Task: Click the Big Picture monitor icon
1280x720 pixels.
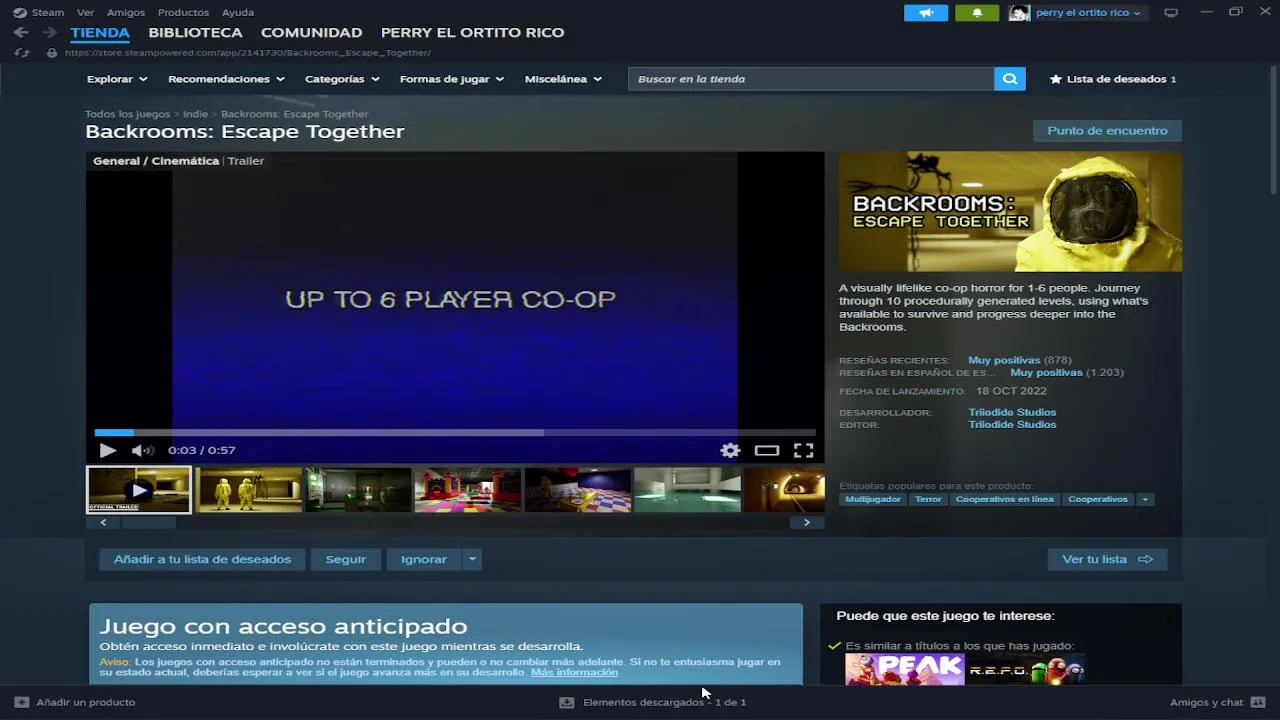Action: [x=1171, y=13]
